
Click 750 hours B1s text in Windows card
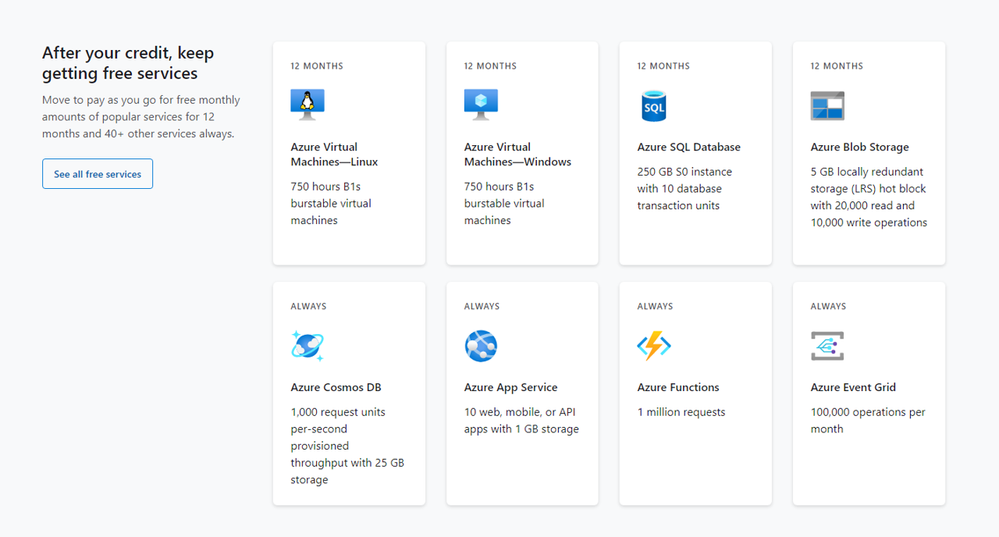click(x=504, y=203)
